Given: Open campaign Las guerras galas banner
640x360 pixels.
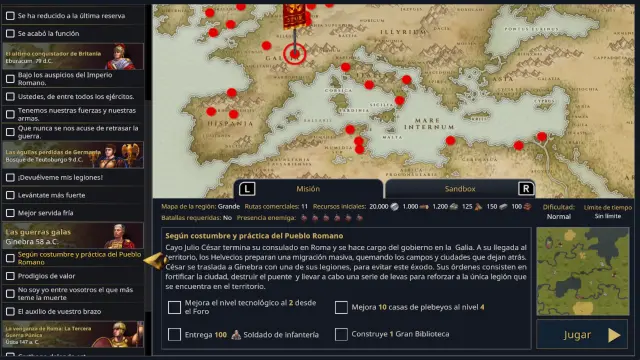Looking at the screenshot, I should pyautogui.click(x=73, y=236).
